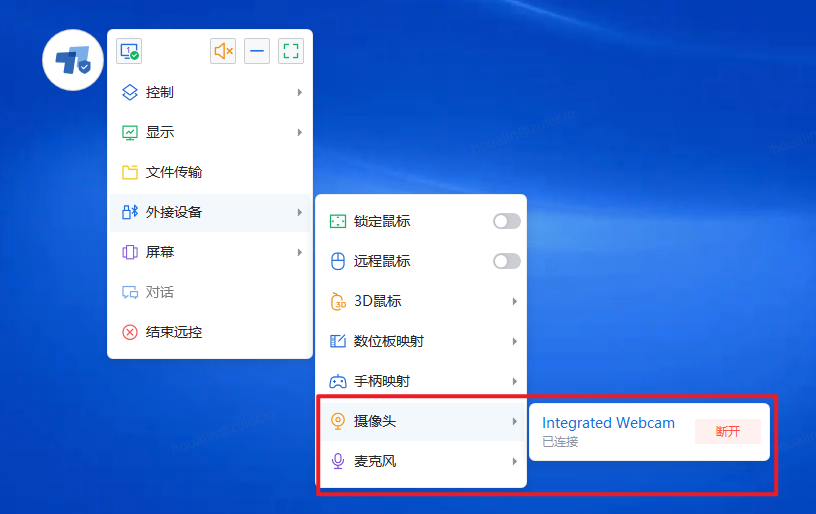This screenshot has width=816, height=514.
Task: Click the red X icon beside 结束远控
Action: click(130, 332)
